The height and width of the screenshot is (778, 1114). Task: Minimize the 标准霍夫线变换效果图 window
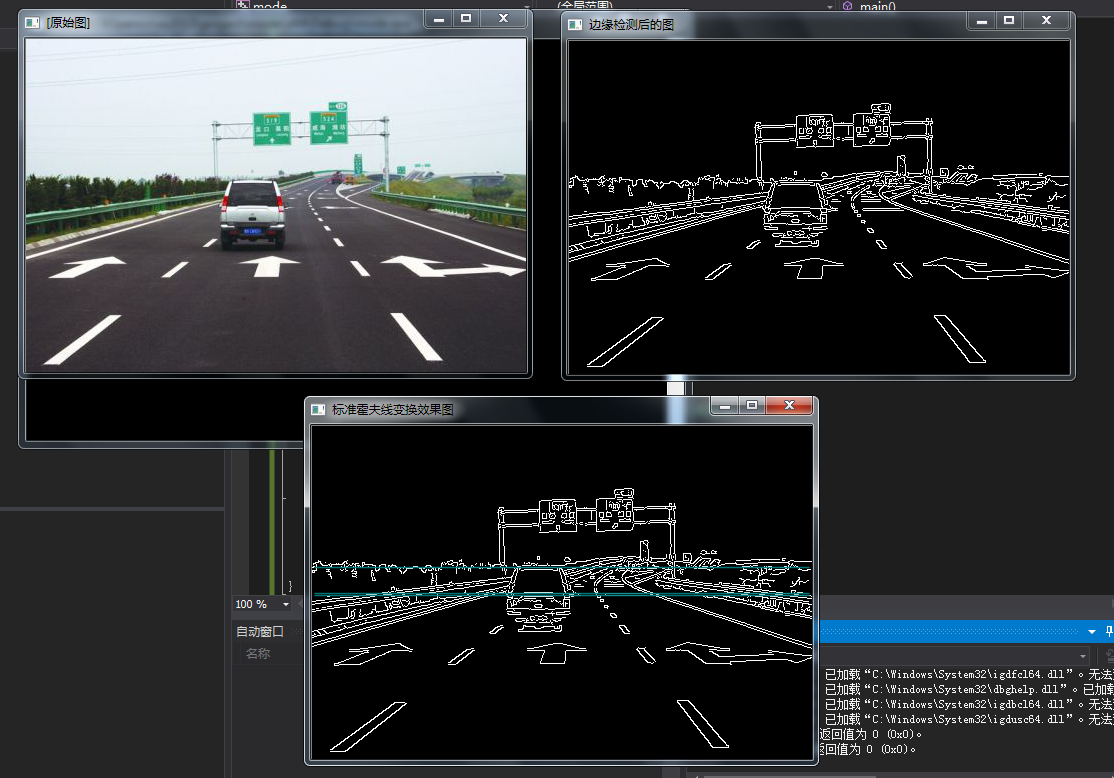[725, 406]
